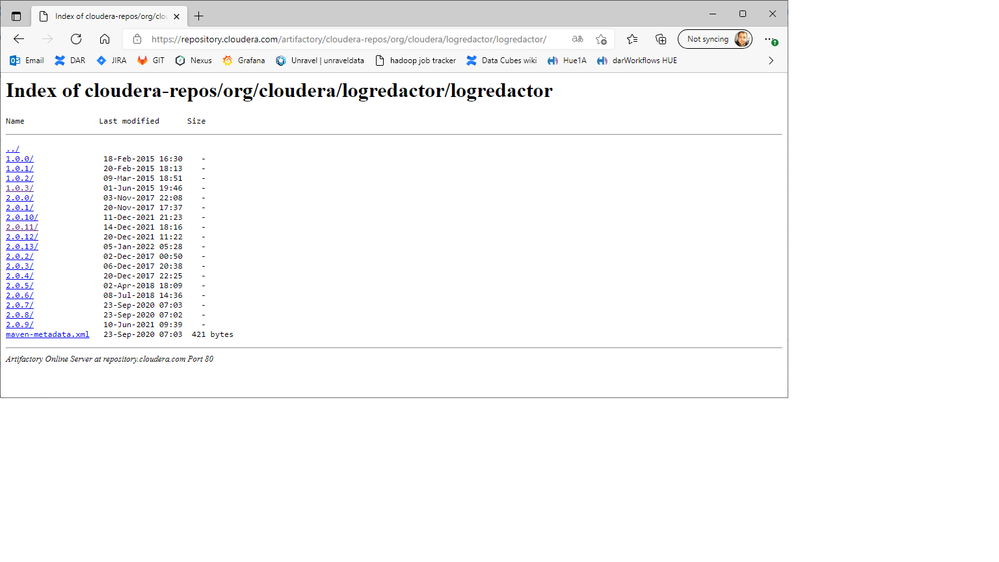Click the page heading Index of cloudera-repos
The width and height of the screenshot is (999, 562).
pos(279,90)
